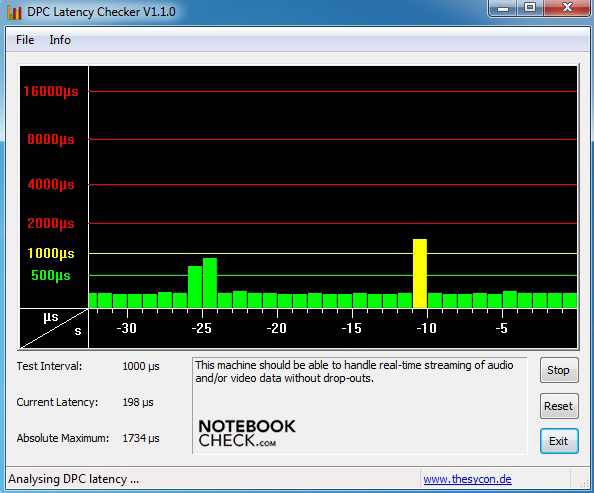Screen dimensions: 594x493
Task: Open the www.thesycon.de link
Action: (x=467, y=479)
